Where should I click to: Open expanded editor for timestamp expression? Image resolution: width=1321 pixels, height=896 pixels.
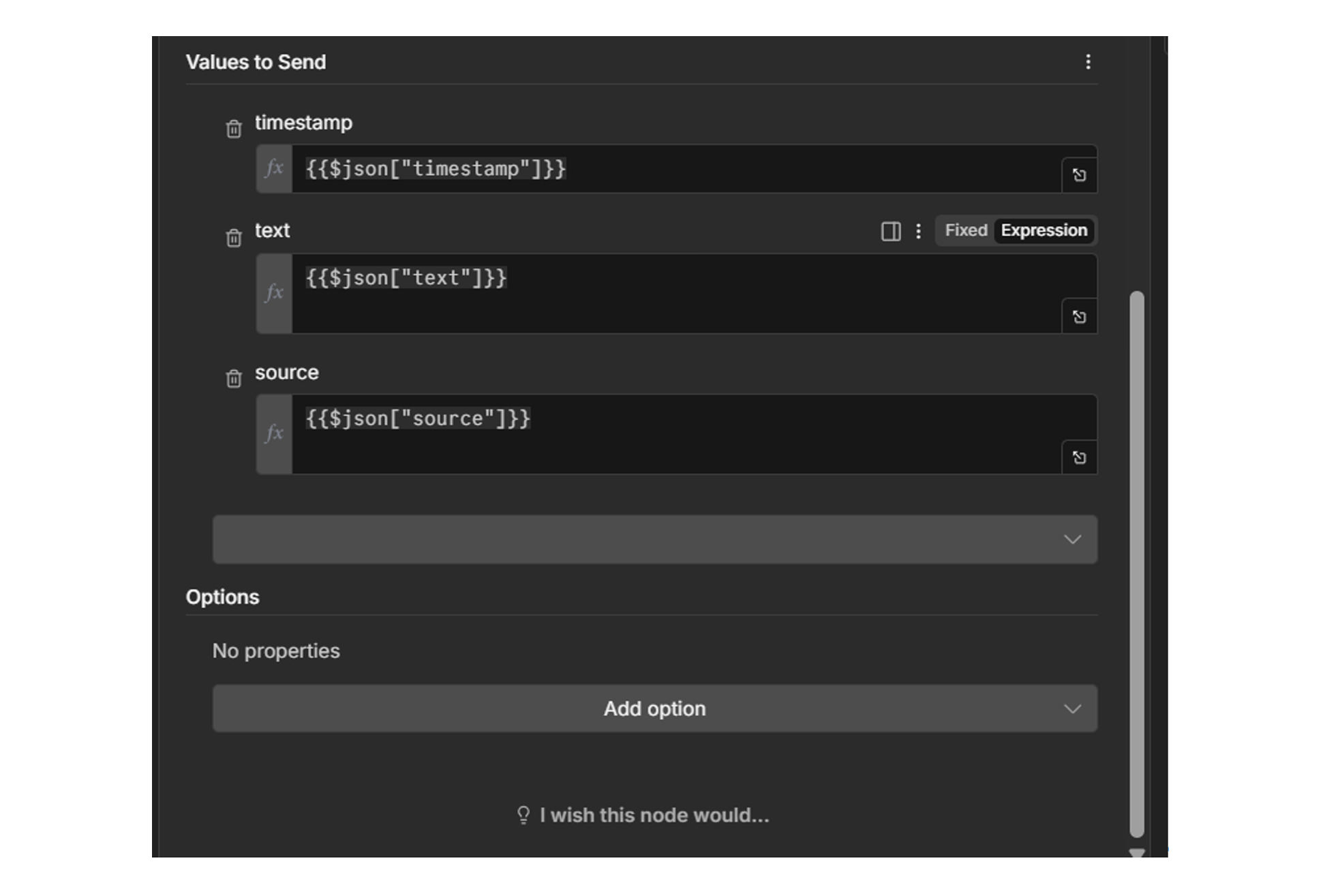point(1079,175)
